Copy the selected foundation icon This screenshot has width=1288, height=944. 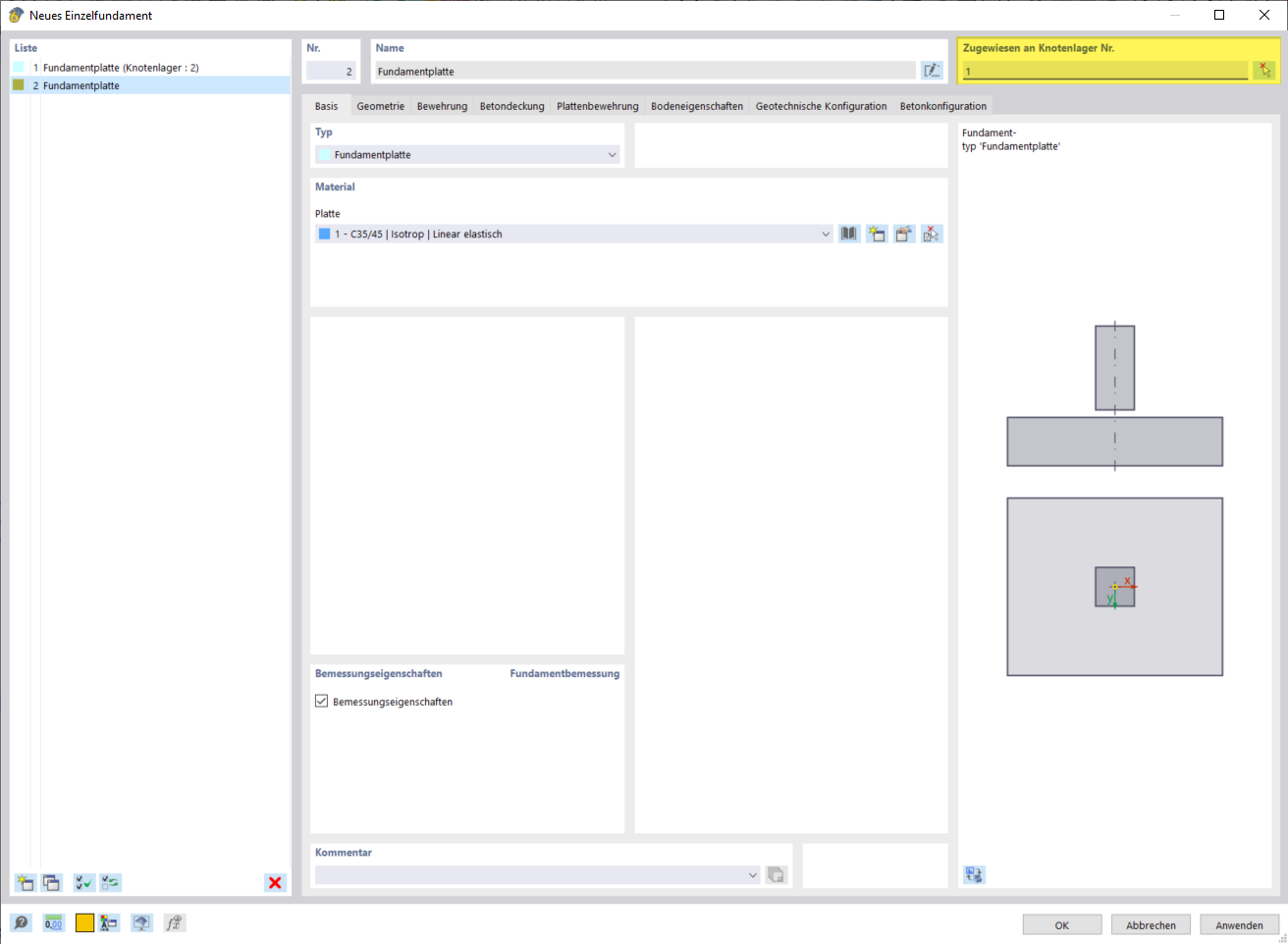coord(51,883)
